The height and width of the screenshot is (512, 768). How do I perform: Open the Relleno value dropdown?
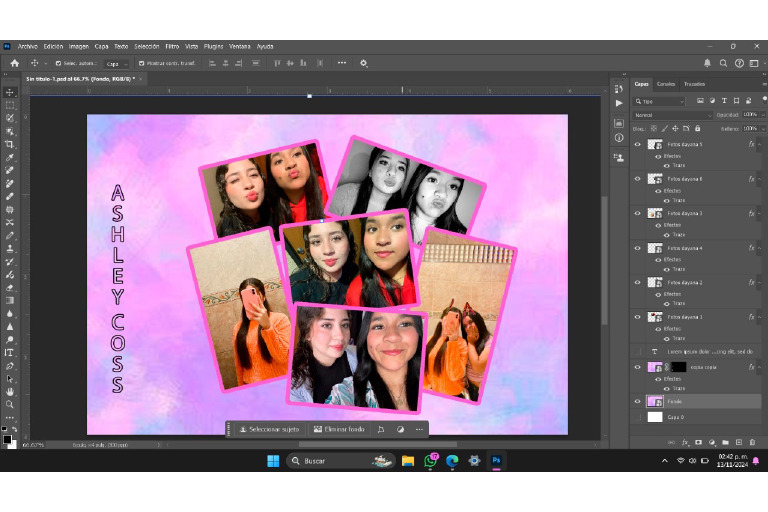click(763, 128)
